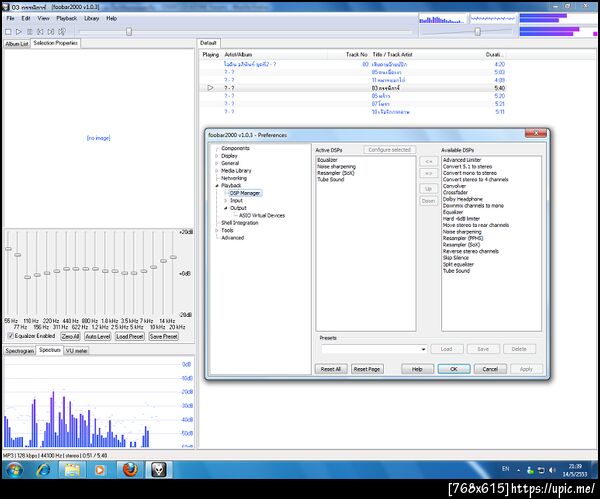This screenshot has width=600, height=499.
Task: Open the Windows Start menu
Action: point(14,470)
